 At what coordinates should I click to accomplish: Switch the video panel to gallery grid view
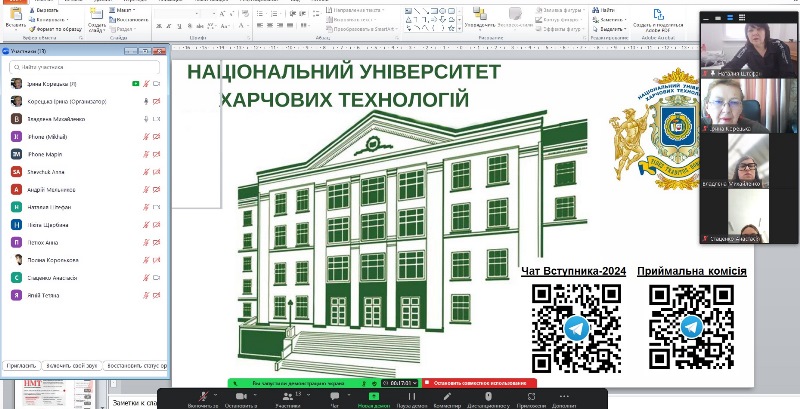click(742, 18)
